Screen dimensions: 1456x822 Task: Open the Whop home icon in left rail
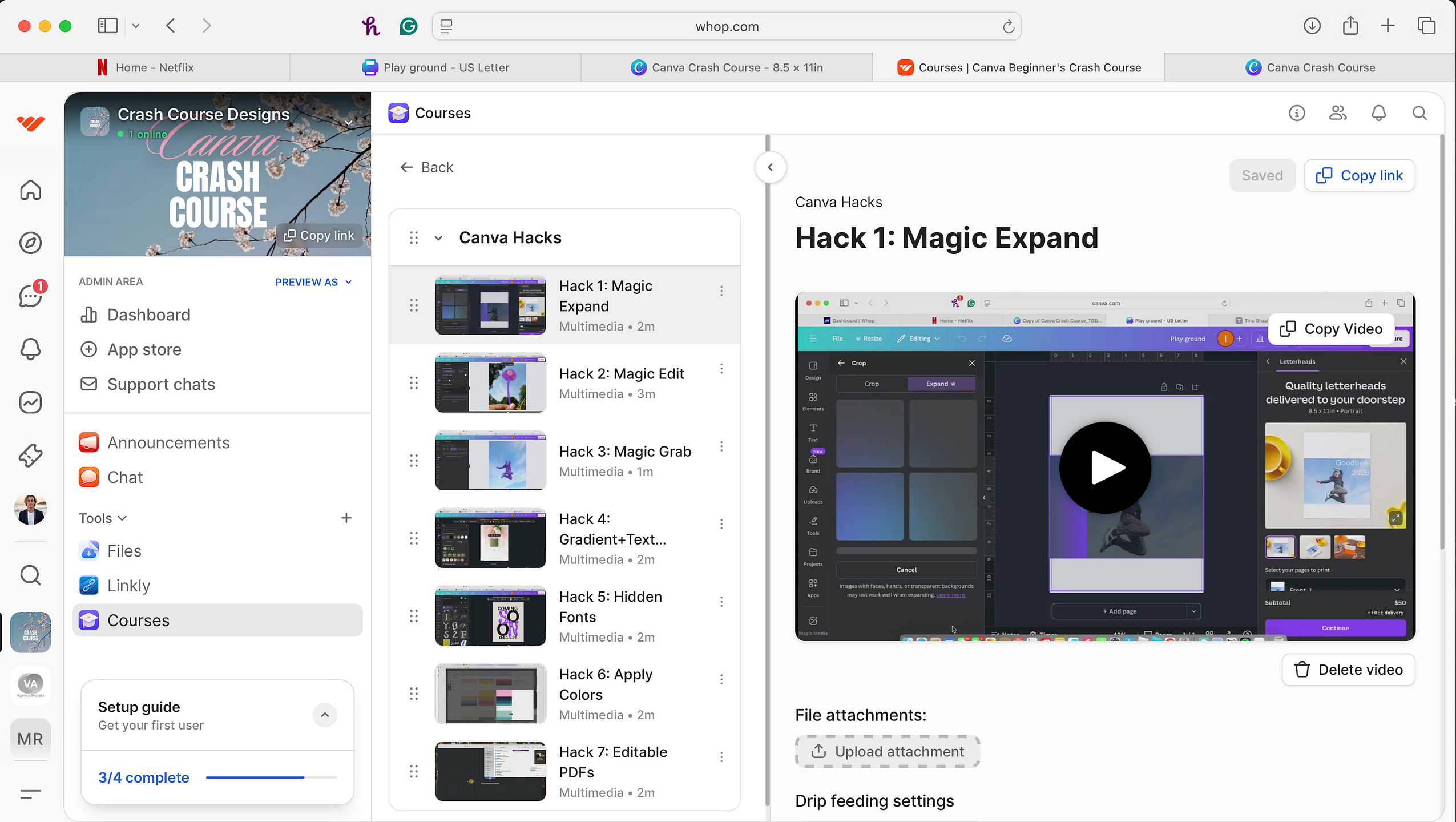[30, 190]
